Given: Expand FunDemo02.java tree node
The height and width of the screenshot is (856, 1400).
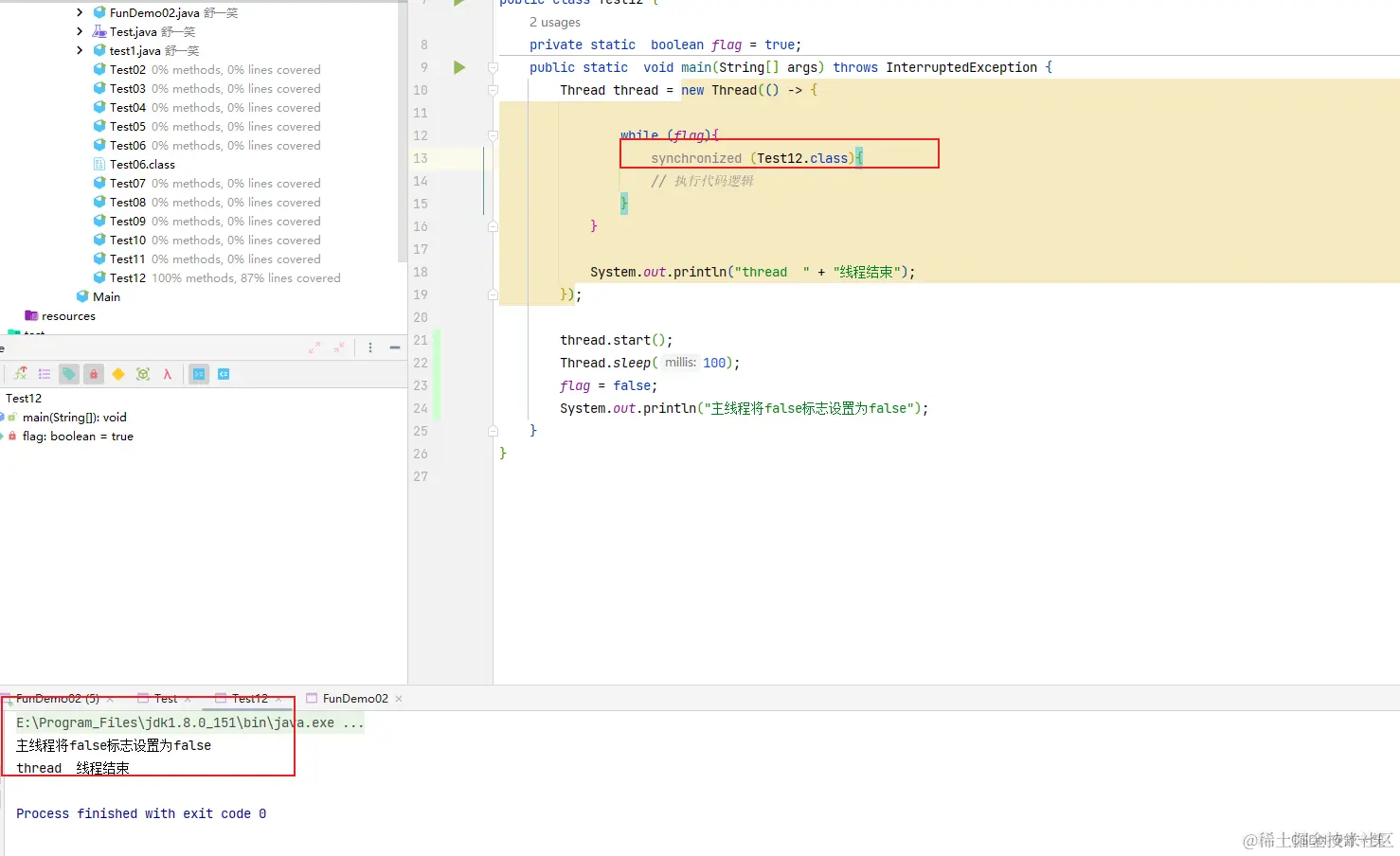Looking at the screenshot, I should [x=80, y=12].
